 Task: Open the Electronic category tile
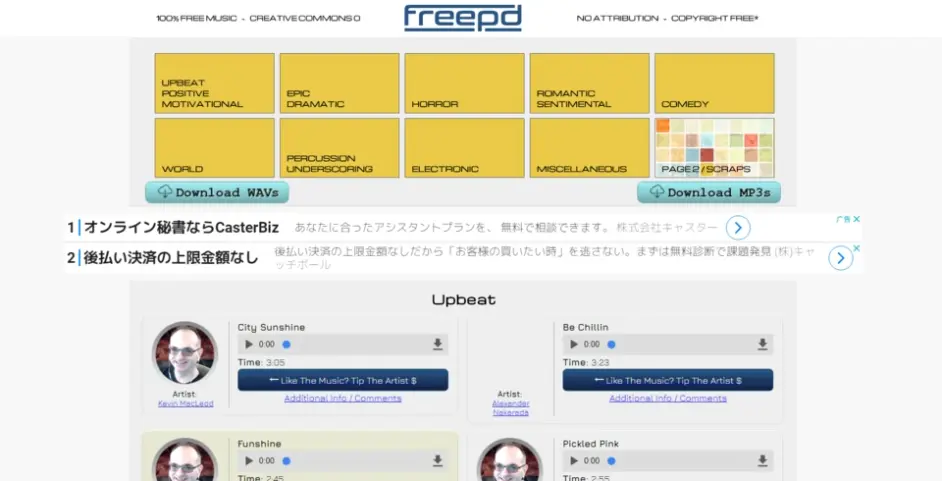click(x=464, y=148)
